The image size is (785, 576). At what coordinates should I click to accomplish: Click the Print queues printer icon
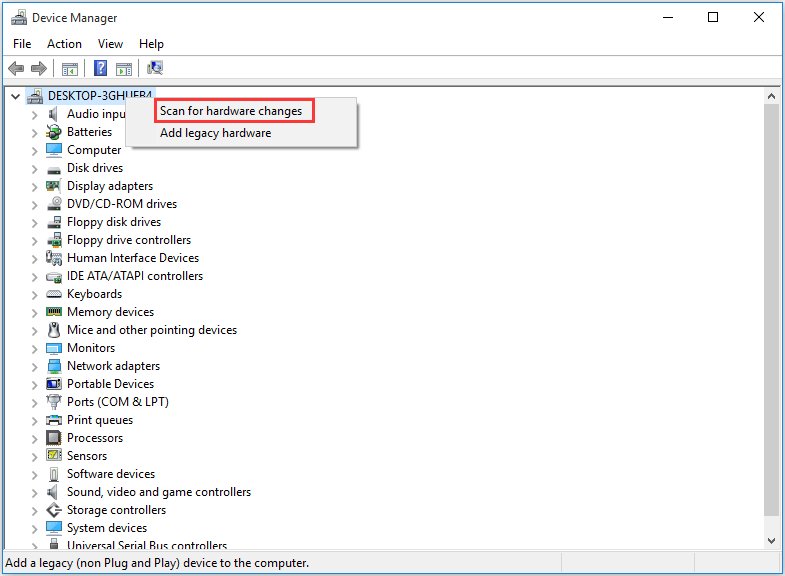pos(54,420)
